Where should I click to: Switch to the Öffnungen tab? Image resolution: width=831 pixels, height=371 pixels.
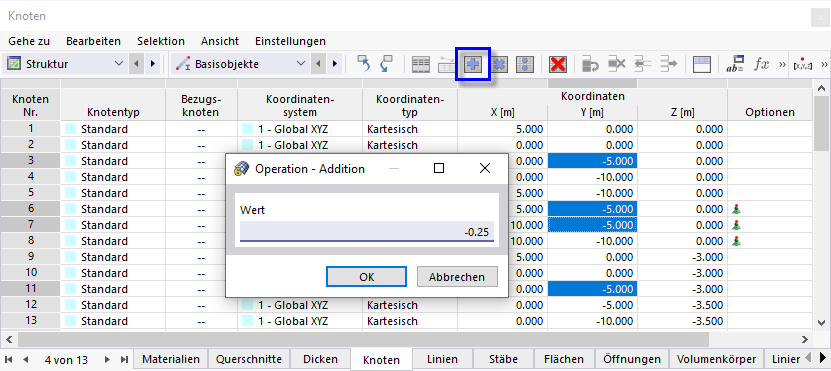click(x=632, y=359)
